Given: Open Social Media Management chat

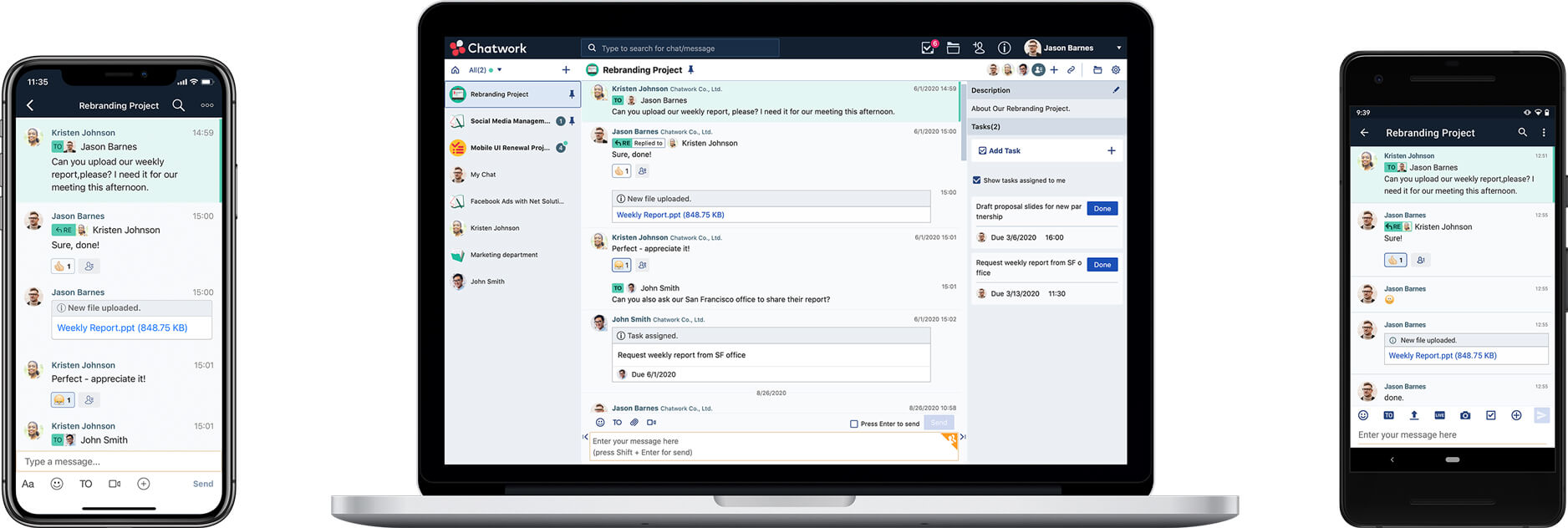Looking at the screenshot, I should (x=512, y=121).
